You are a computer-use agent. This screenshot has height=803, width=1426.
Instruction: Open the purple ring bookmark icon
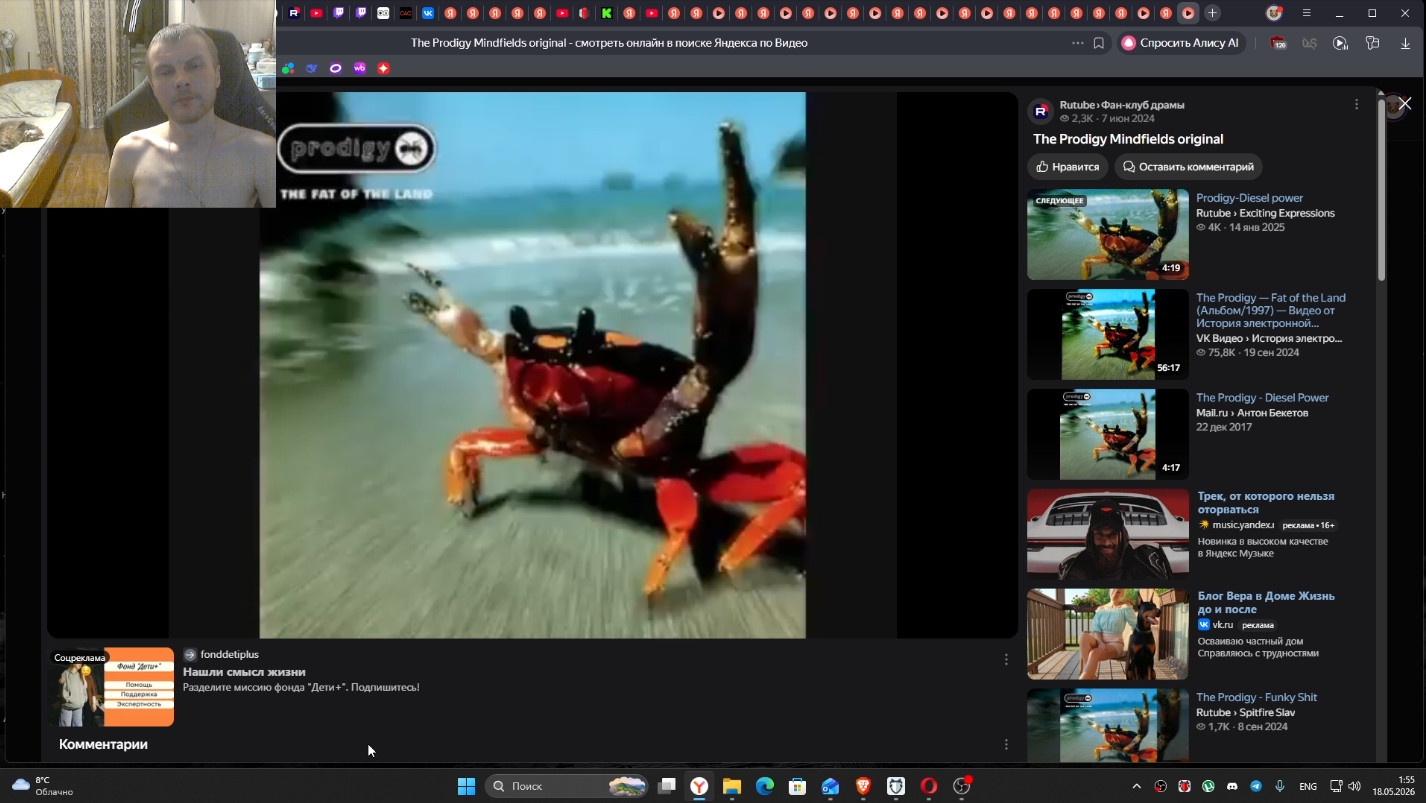point(335,68)
